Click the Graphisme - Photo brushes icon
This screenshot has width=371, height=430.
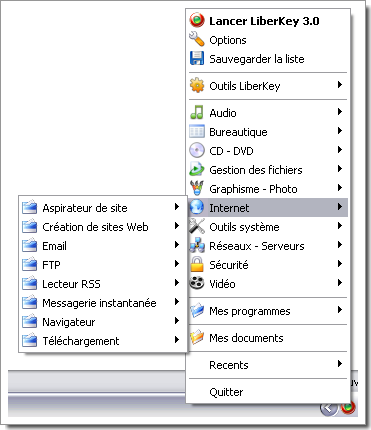coord(197,188)
